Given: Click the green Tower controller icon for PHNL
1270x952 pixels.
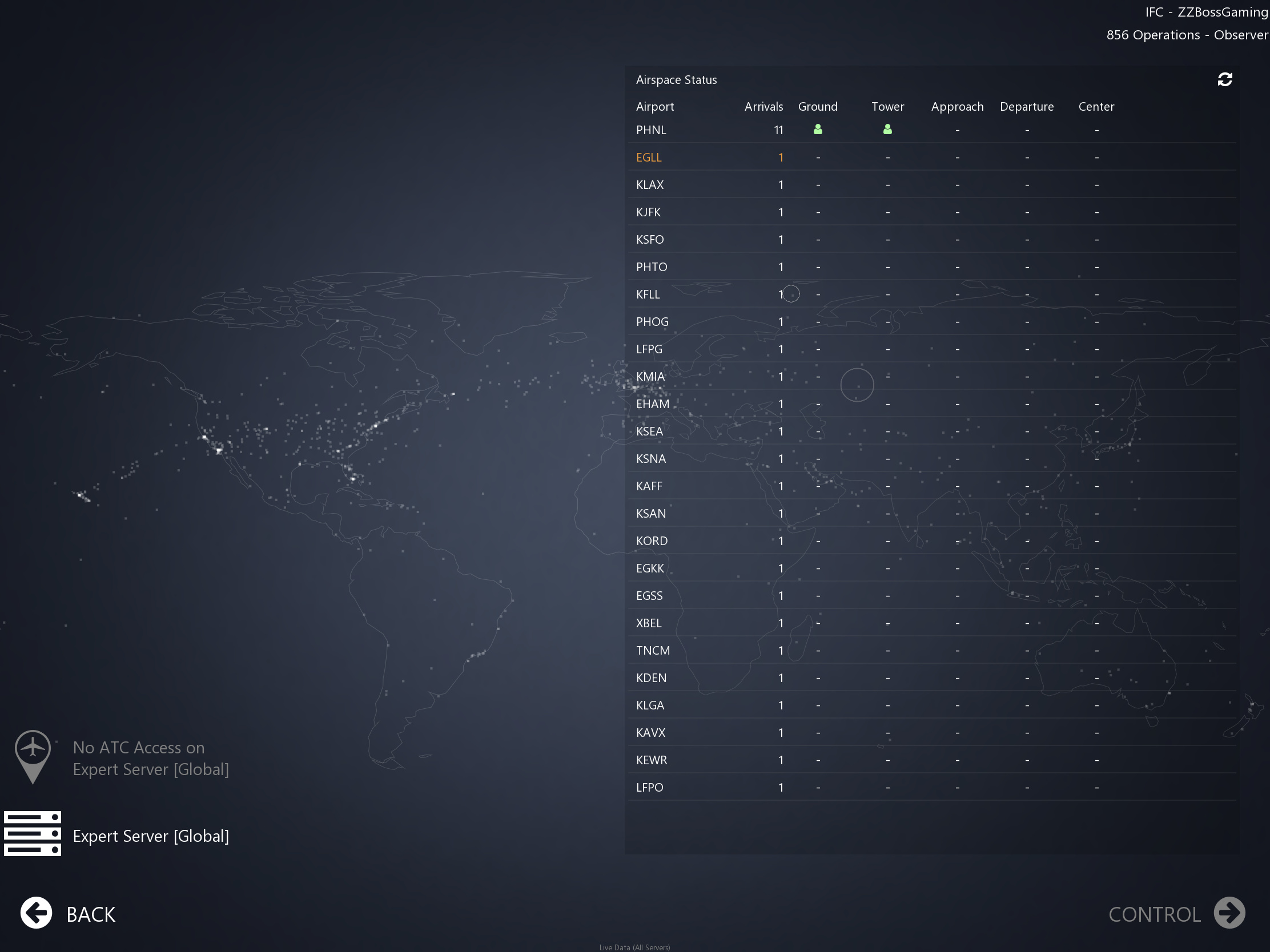Looking at the screenshot, I should coord(887,130).
